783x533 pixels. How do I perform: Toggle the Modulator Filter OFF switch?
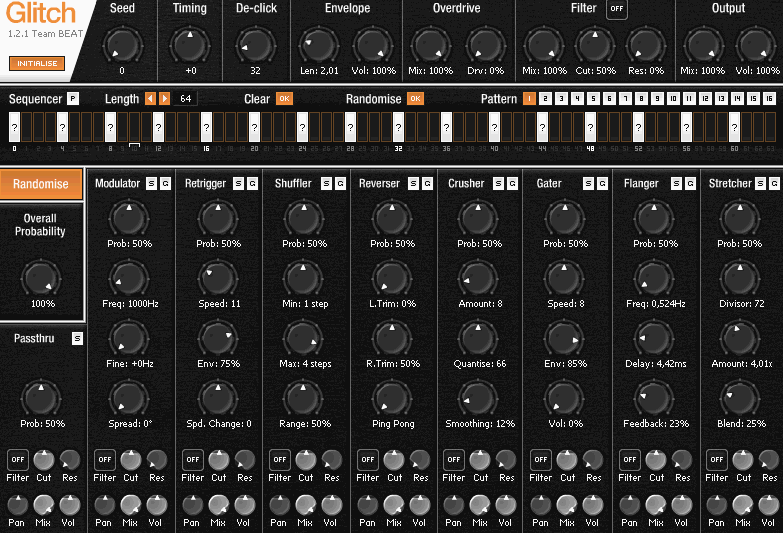105,460
